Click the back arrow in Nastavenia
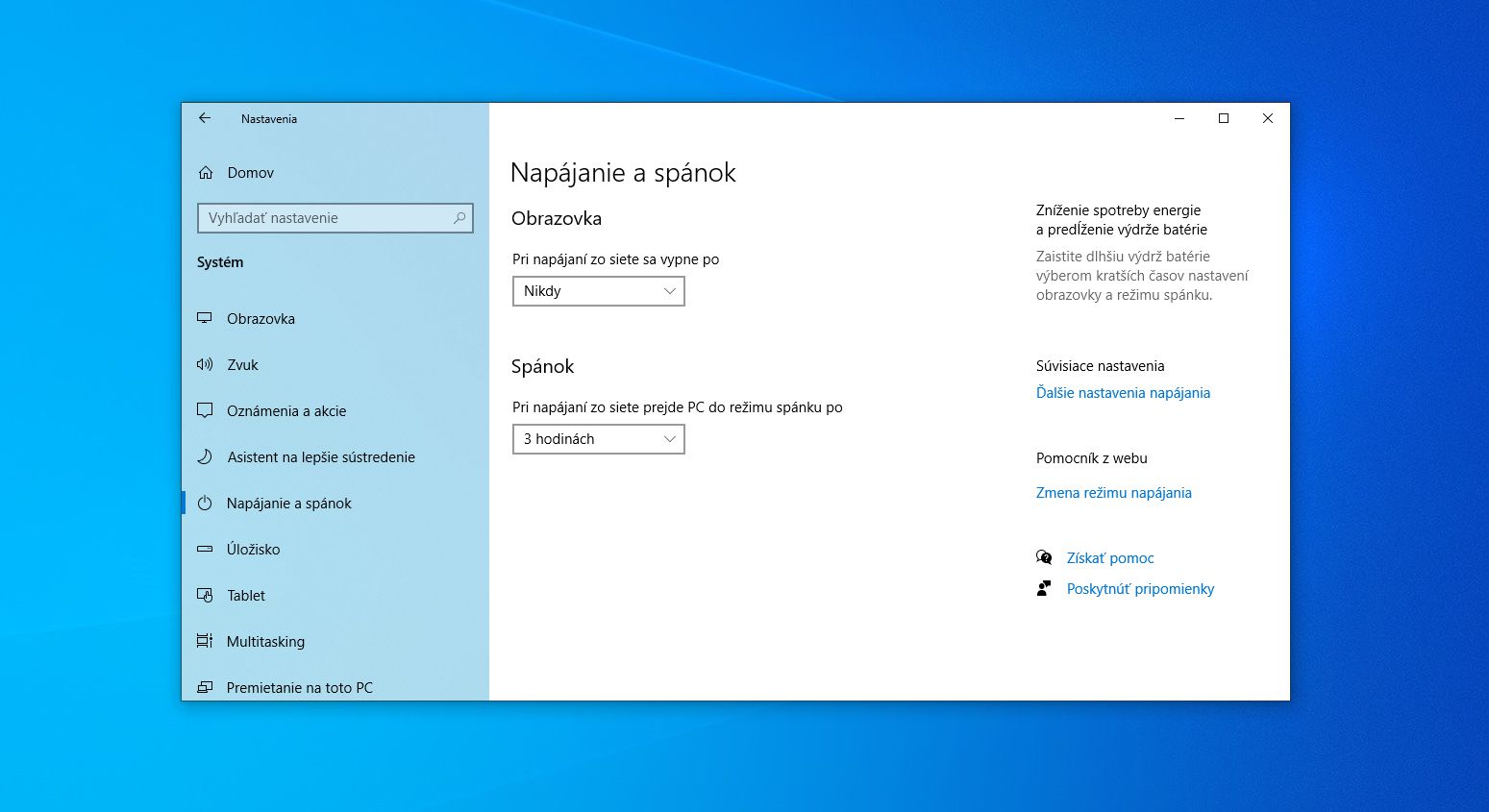Viewport: 1489px width, 812px height. 205,118
